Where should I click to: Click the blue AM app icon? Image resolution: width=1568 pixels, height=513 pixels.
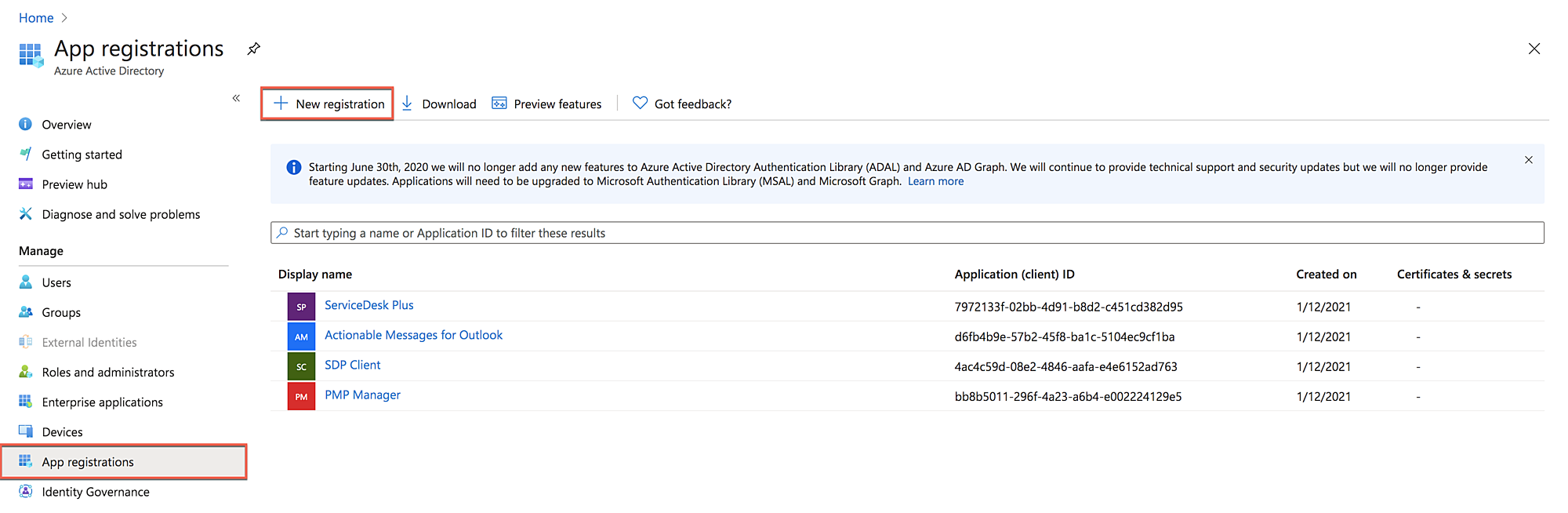(301, 337)
